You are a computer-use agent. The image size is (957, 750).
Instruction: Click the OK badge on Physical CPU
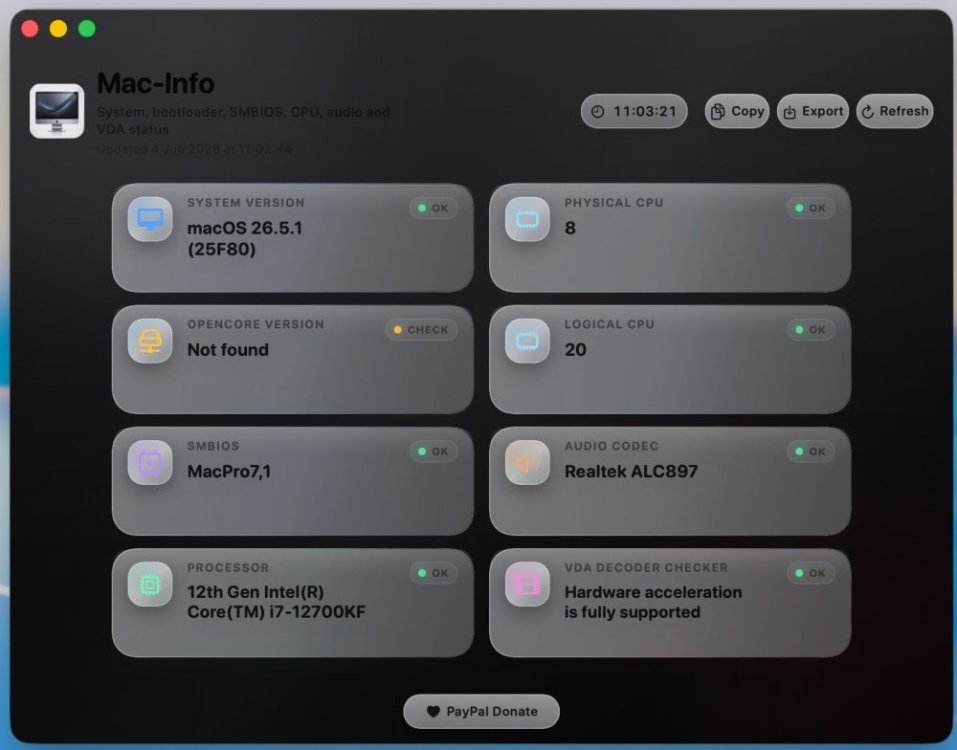click(x=811, y=208)
